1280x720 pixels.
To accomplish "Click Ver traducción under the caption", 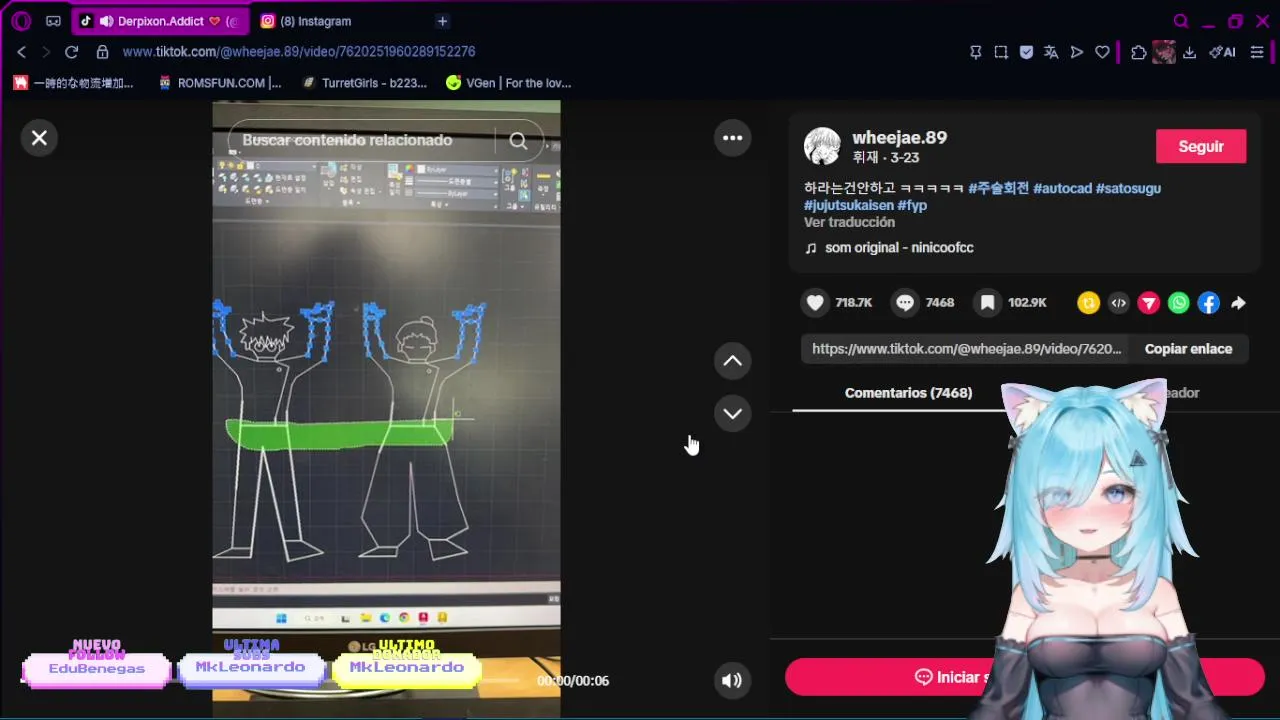I will click(849, 222).
